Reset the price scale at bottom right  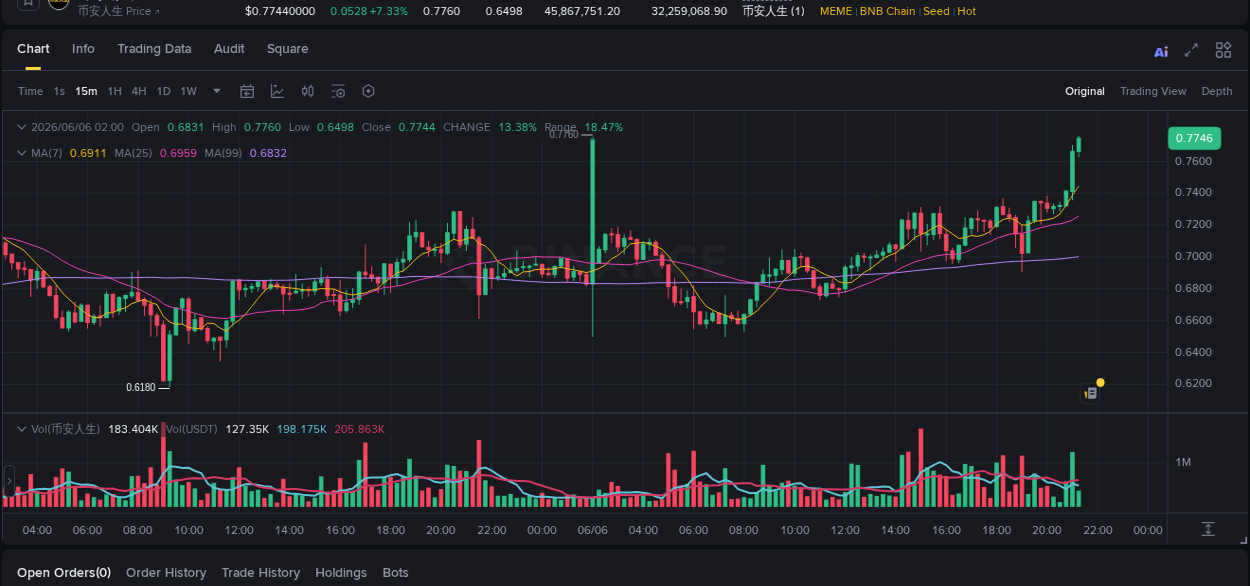(1207, 528)
